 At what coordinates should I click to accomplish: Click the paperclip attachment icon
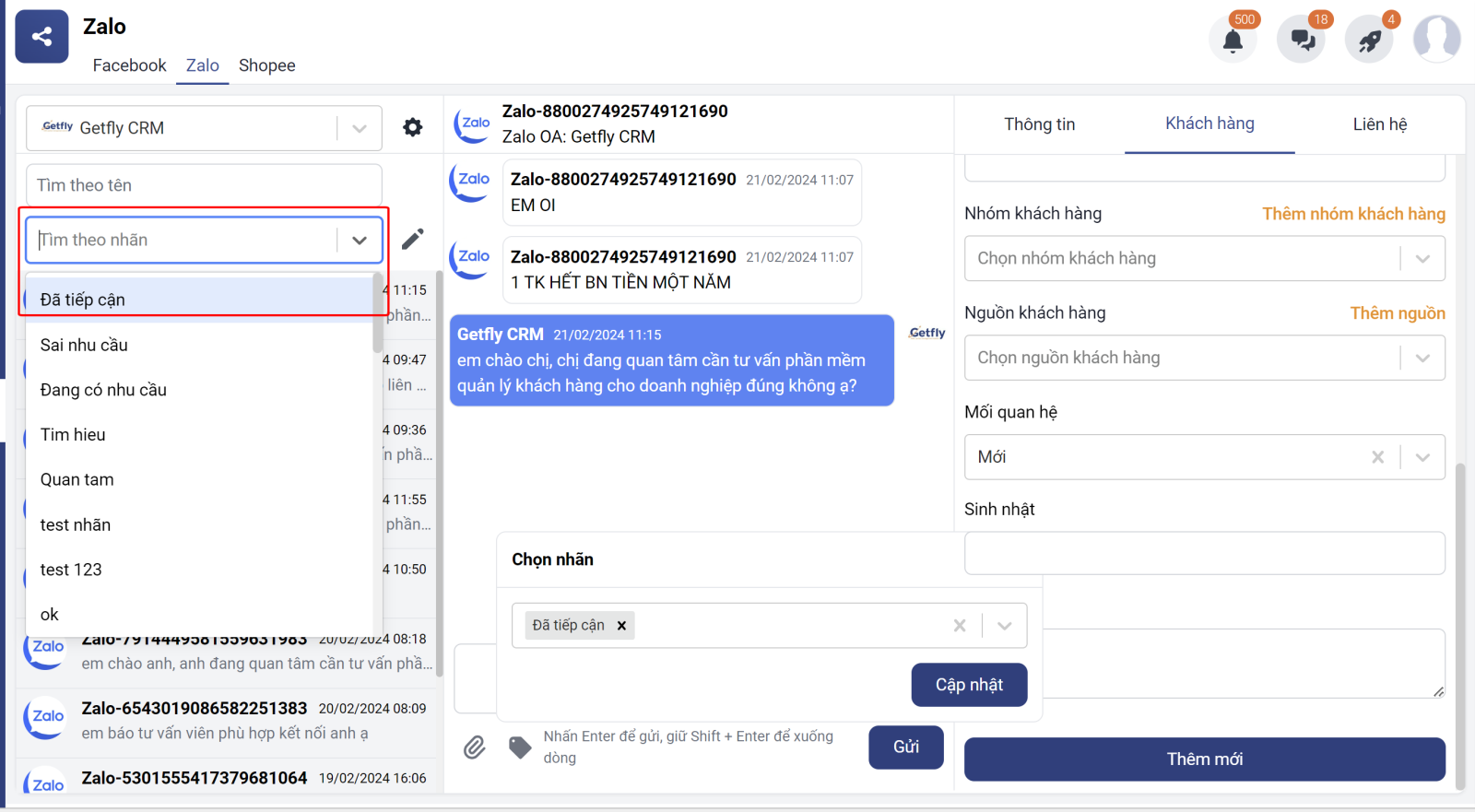pyautogui.click(x=475, y=747)
